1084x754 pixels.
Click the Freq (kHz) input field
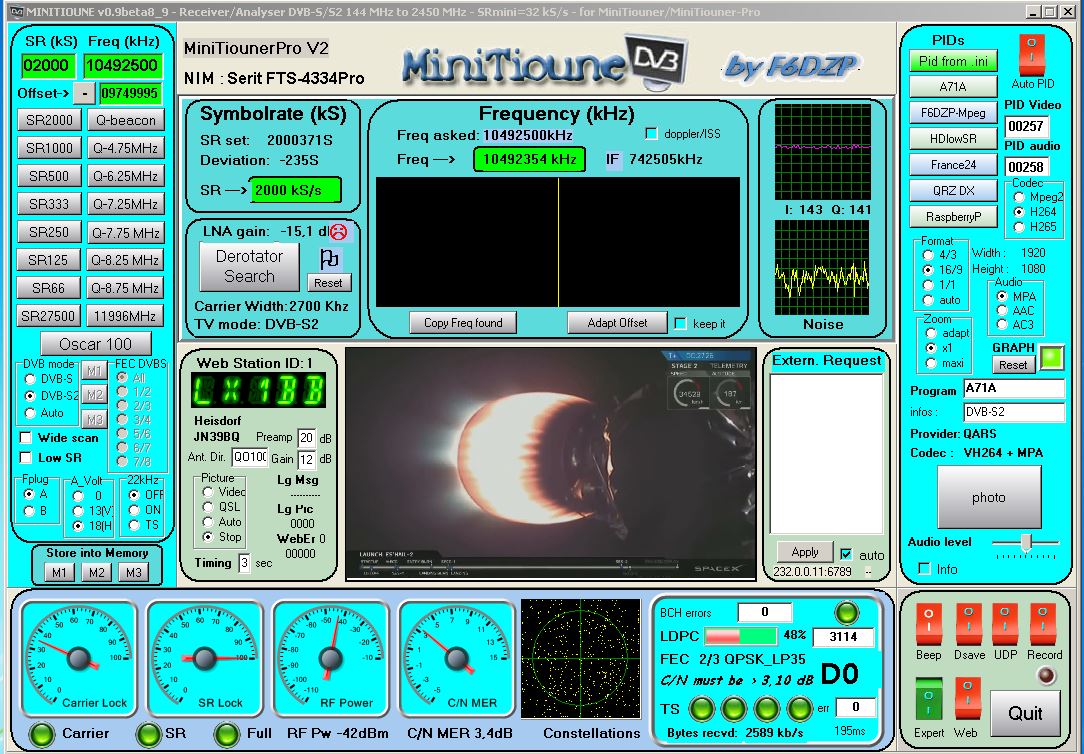click(123, 66)
